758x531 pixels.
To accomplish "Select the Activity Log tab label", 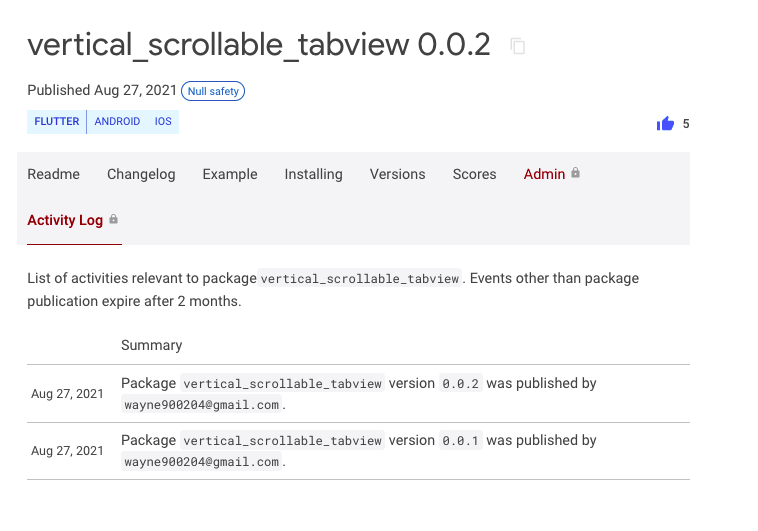I will 65,220.
